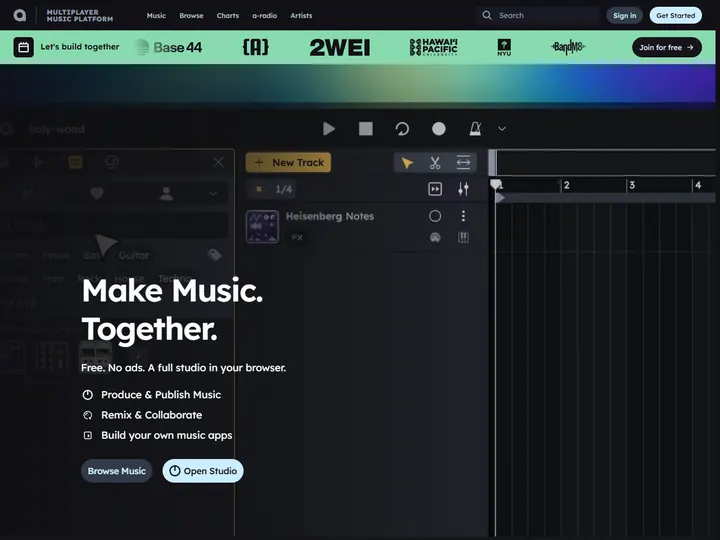
Task: Click bar 2 on timeline ruler
Action: pos(567,185)
